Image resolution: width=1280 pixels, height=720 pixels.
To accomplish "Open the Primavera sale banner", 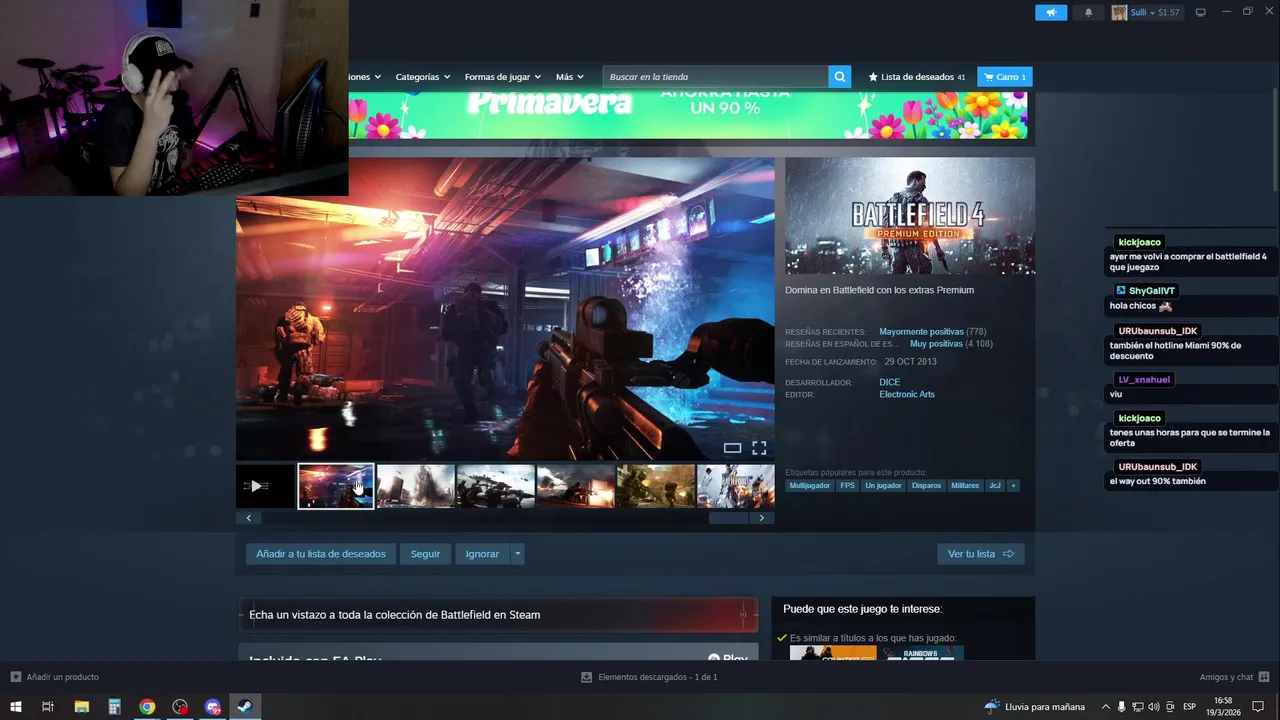I will point(688,115).
